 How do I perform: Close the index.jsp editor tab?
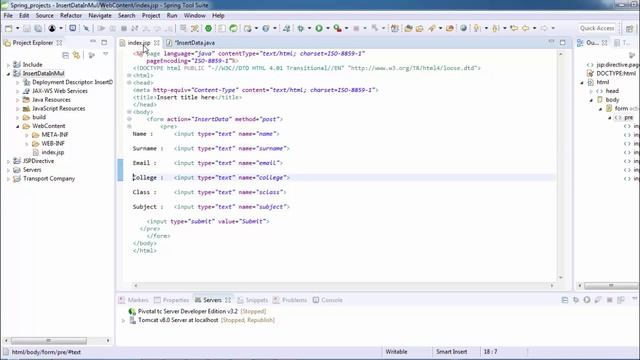(157, 42)
